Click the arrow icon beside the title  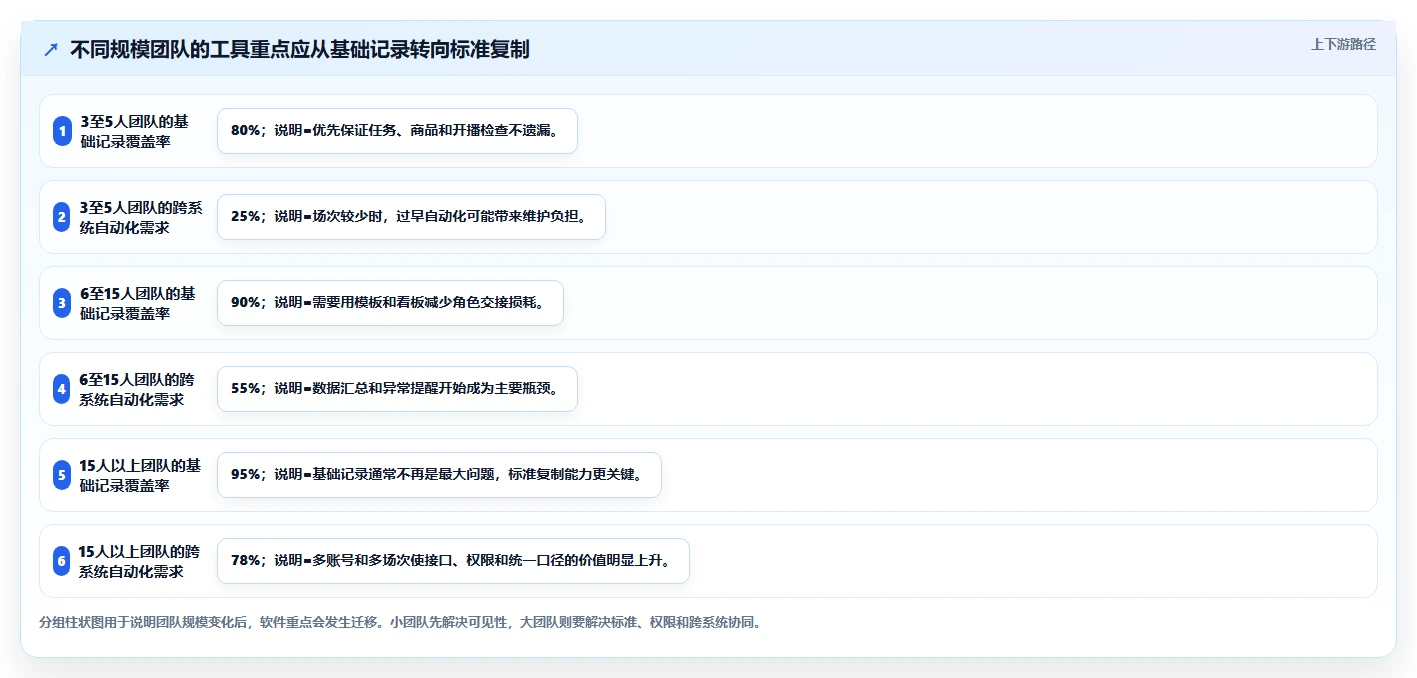(x=50, y=49)
